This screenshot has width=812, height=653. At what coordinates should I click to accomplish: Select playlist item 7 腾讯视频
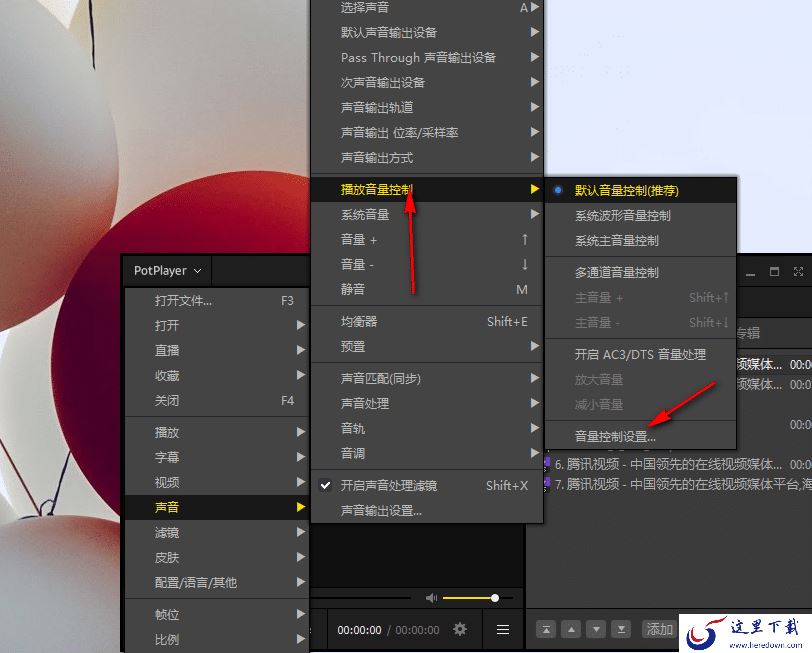[x=679, y=484]
